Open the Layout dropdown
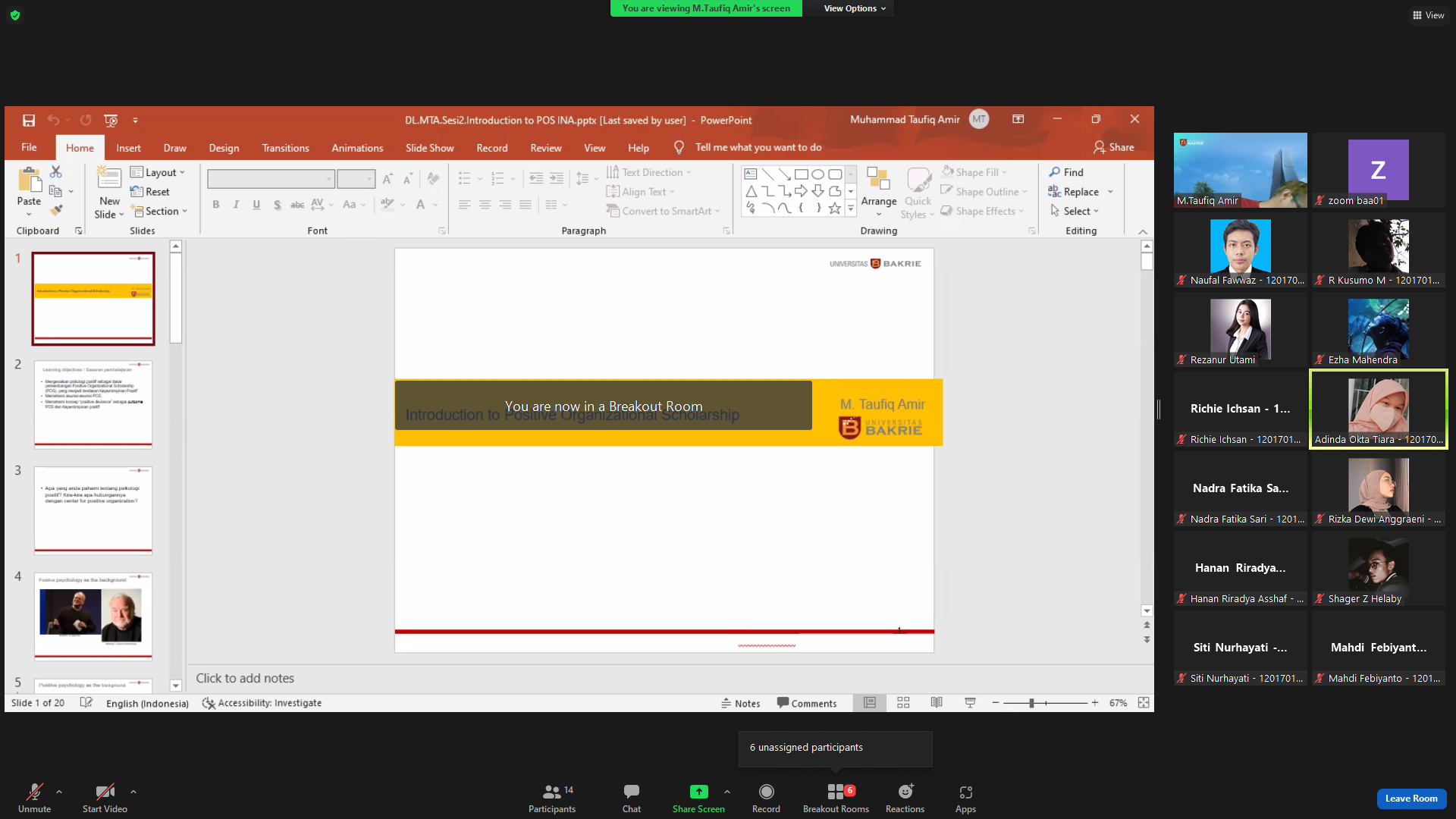1456x819 pixels. [x=158, y=172]
